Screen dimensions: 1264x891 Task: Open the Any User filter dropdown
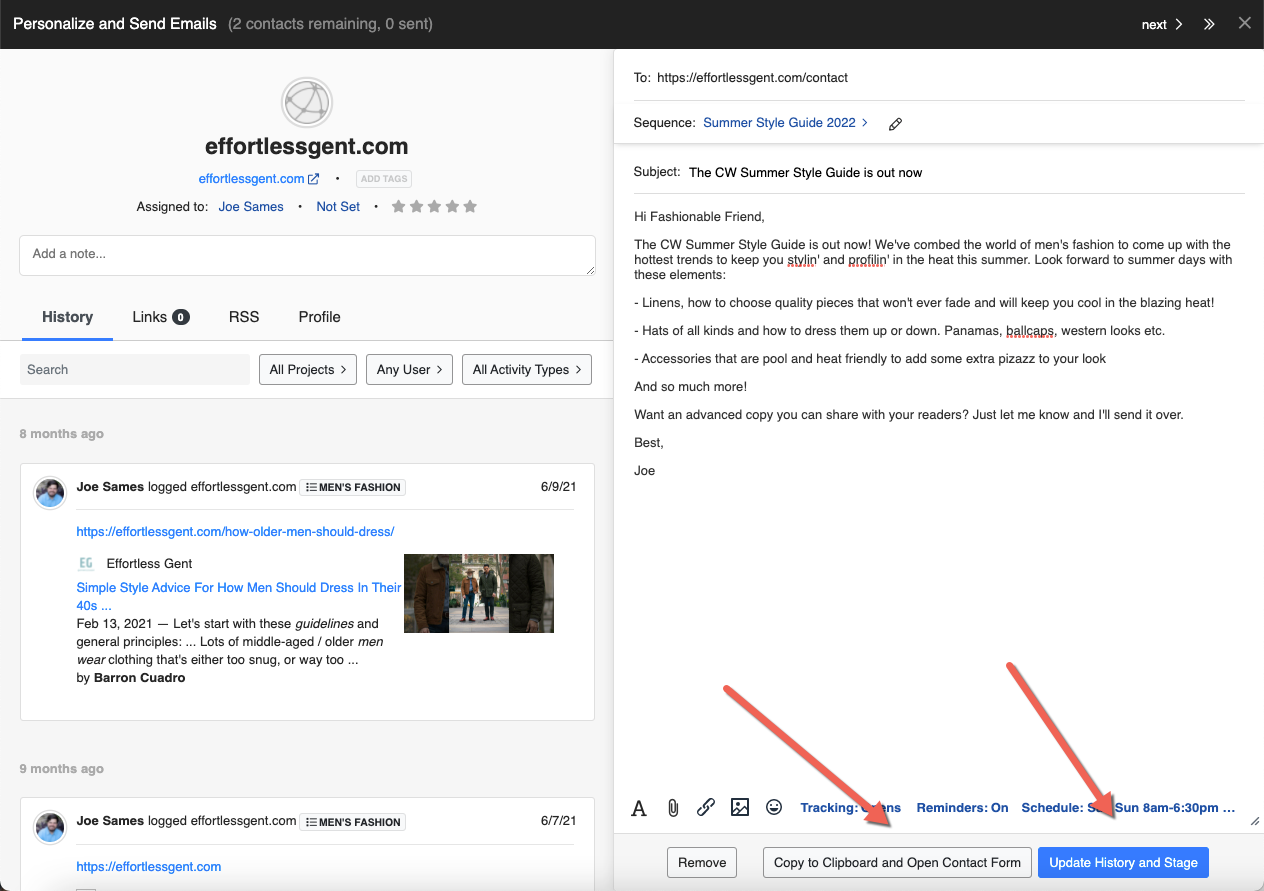(x=410, y=370)
